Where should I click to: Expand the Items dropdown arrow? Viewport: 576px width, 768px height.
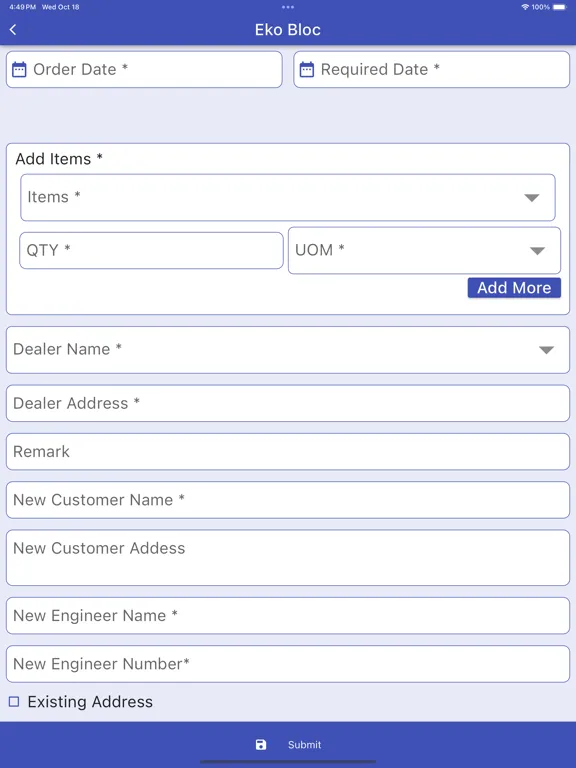531,197
